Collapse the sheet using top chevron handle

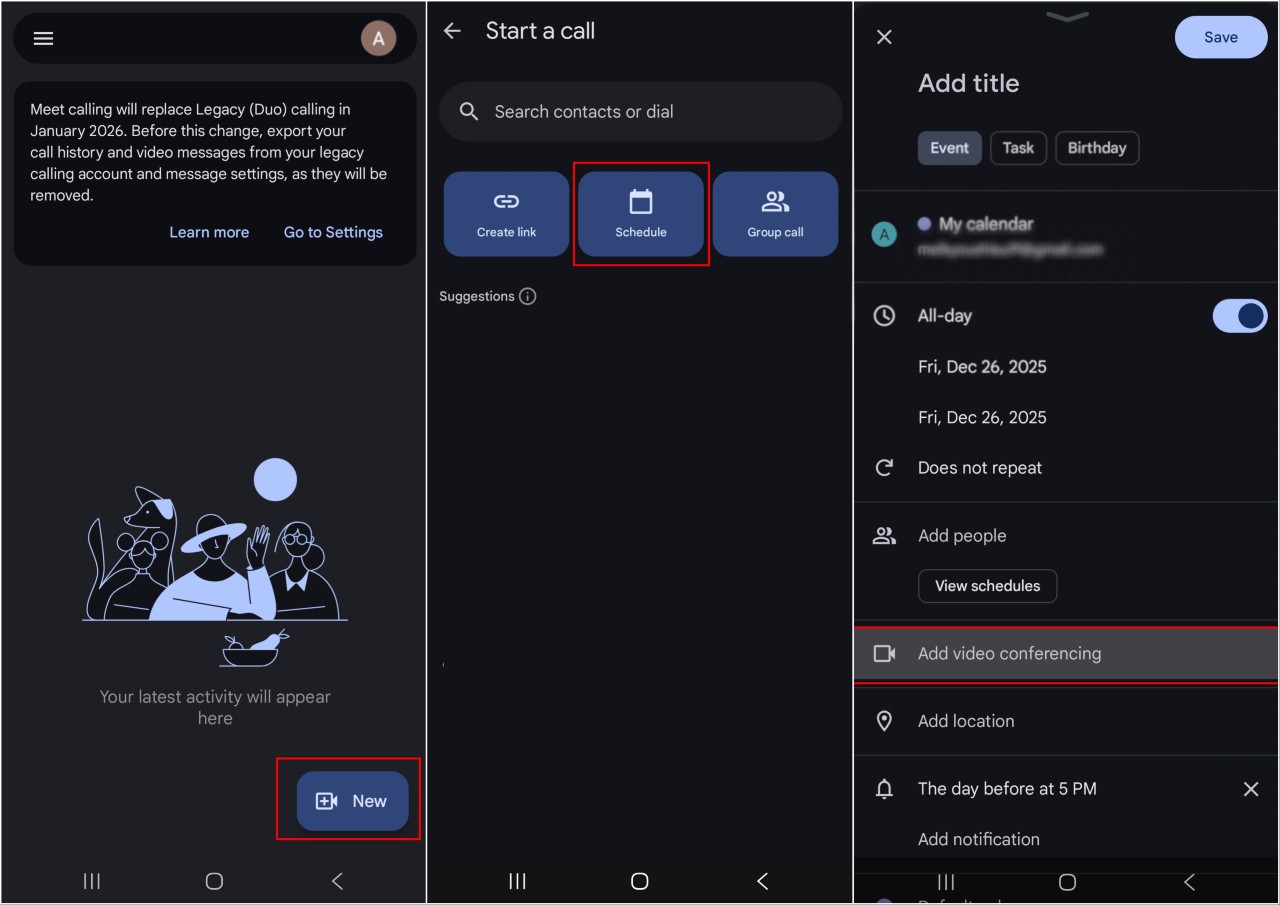1067,15
